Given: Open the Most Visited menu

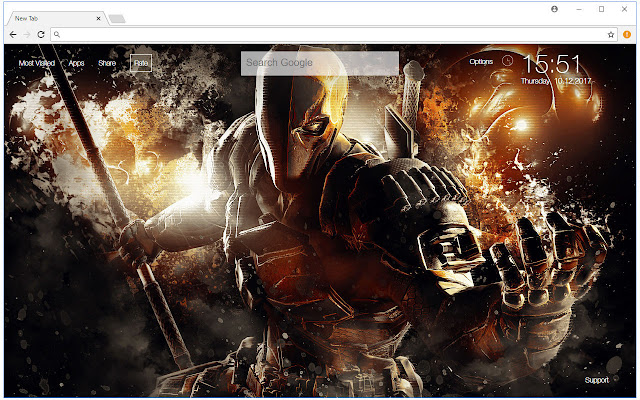Looking at the screenshot, I should pos(37,63).
